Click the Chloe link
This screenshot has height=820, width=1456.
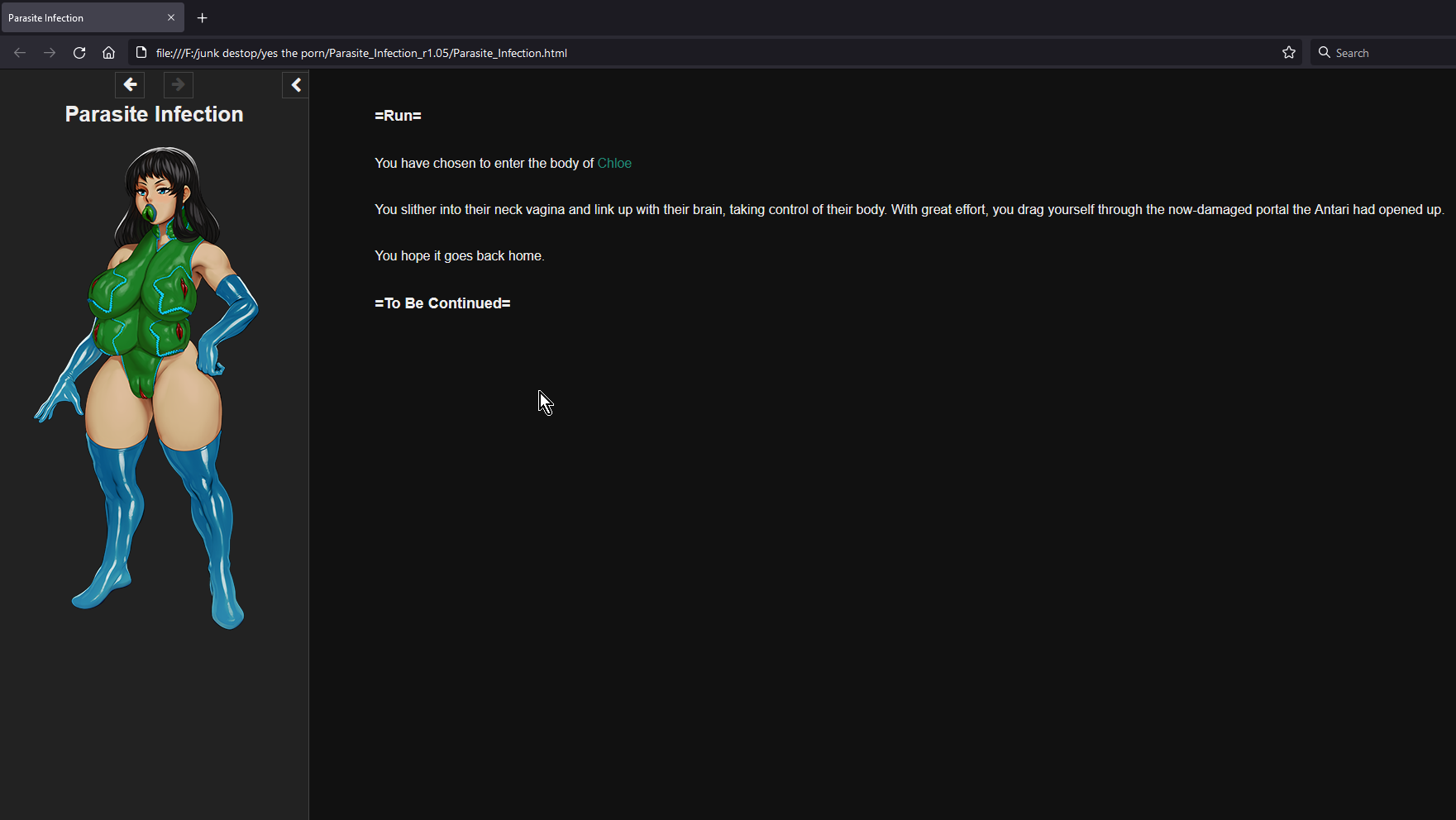tap(614, 163)
